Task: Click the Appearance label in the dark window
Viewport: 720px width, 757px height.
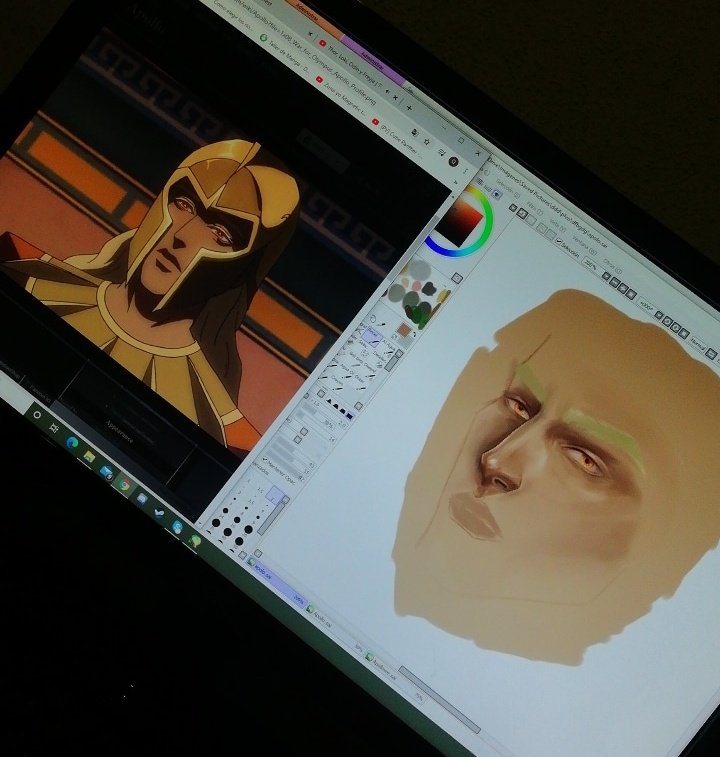Action: [119, 430]
